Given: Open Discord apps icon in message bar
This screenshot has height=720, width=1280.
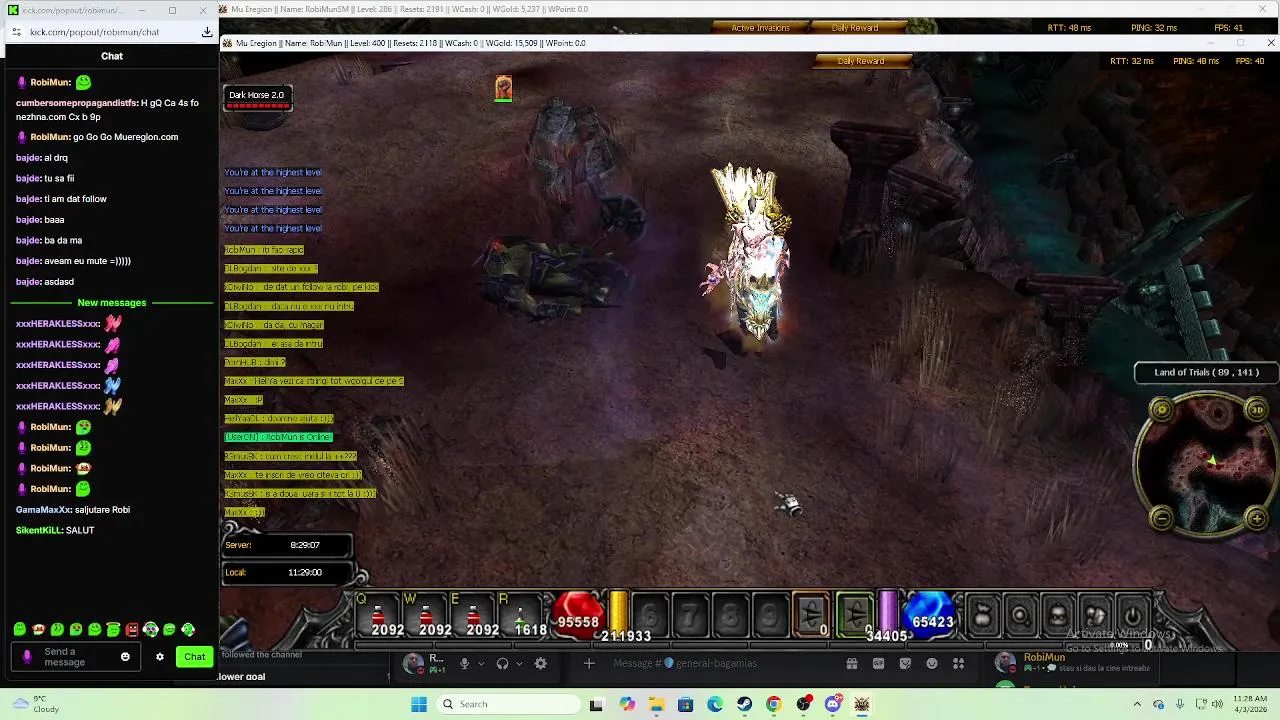Looking at the screenshot, I should [x=958, y=663].
